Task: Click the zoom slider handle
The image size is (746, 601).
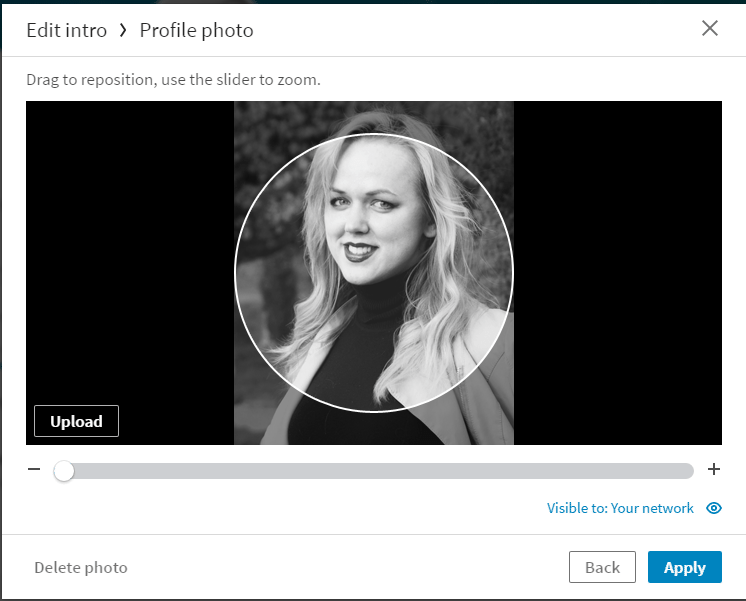Action: pos(64,471)
